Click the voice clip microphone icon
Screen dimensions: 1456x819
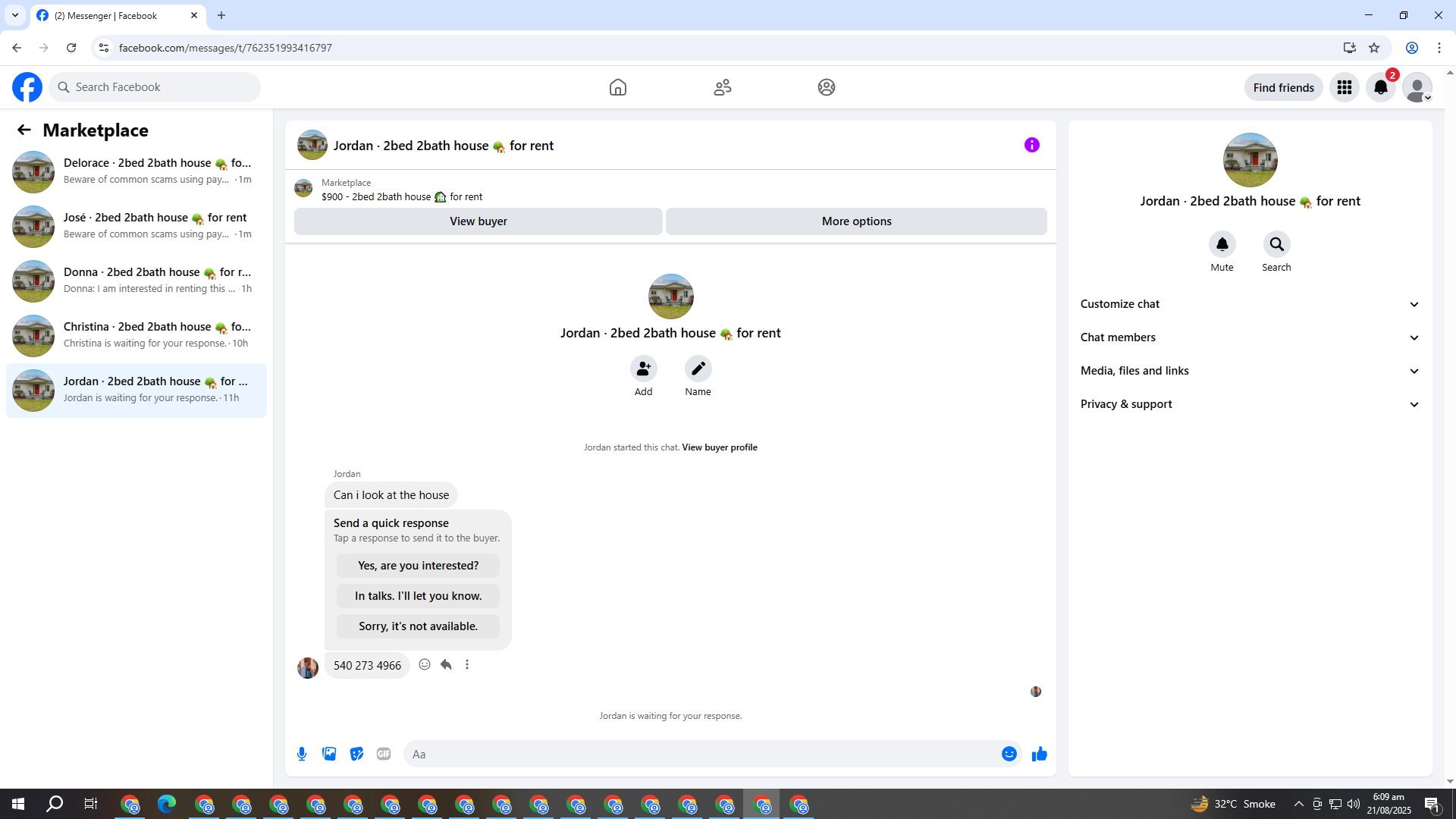302,754
